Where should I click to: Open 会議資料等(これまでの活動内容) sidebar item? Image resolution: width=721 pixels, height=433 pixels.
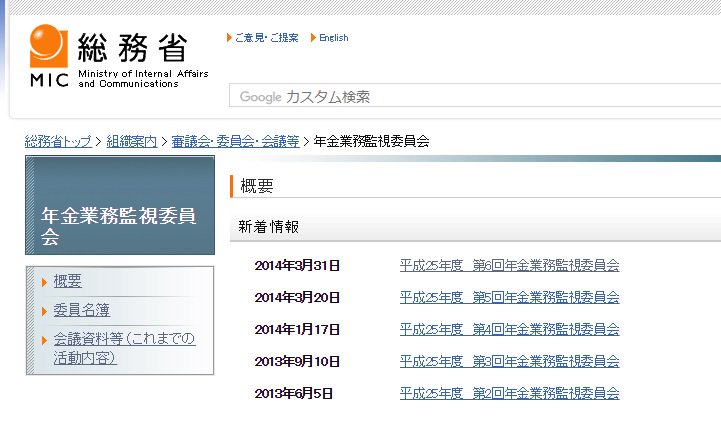[124, 348]
